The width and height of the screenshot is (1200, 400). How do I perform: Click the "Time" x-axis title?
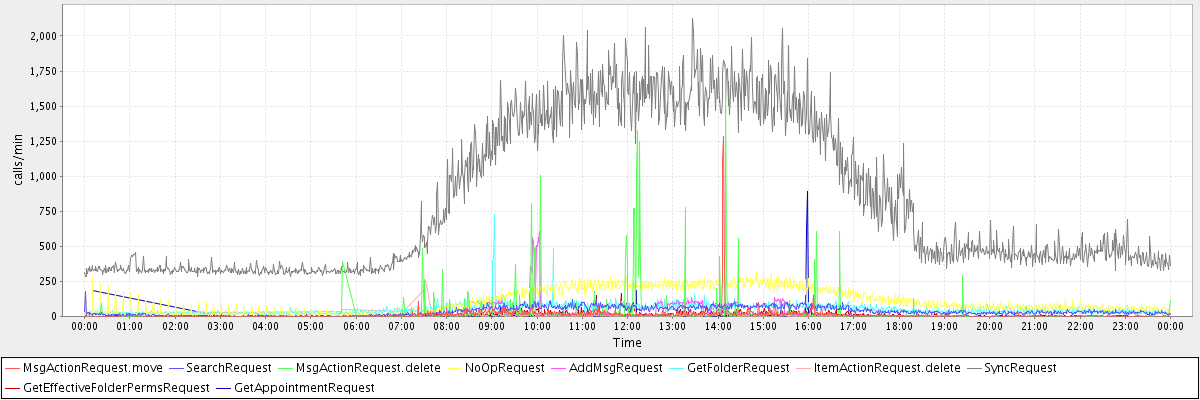click(627, 342)
